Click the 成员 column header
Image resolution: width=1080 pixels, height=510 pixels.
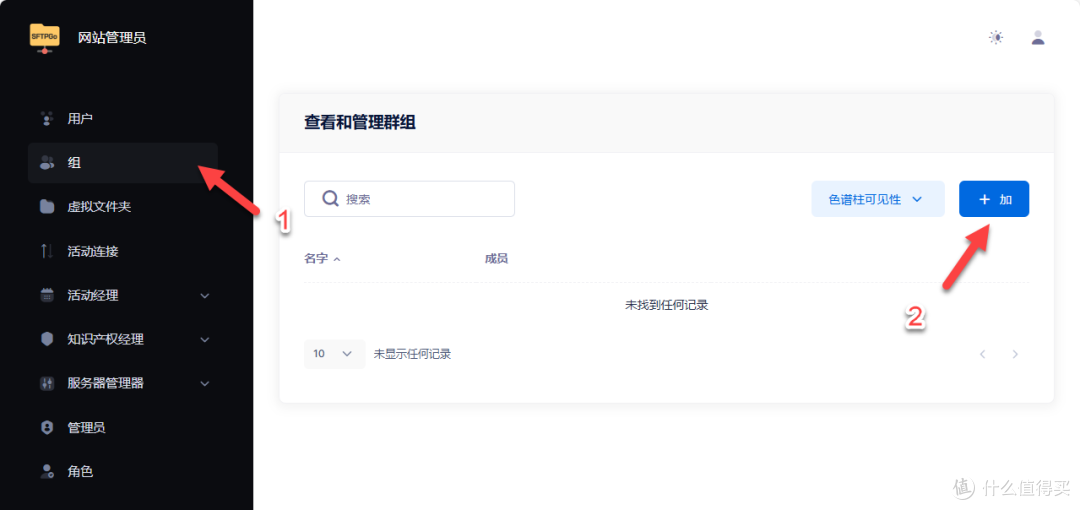(x=496, y=258)
